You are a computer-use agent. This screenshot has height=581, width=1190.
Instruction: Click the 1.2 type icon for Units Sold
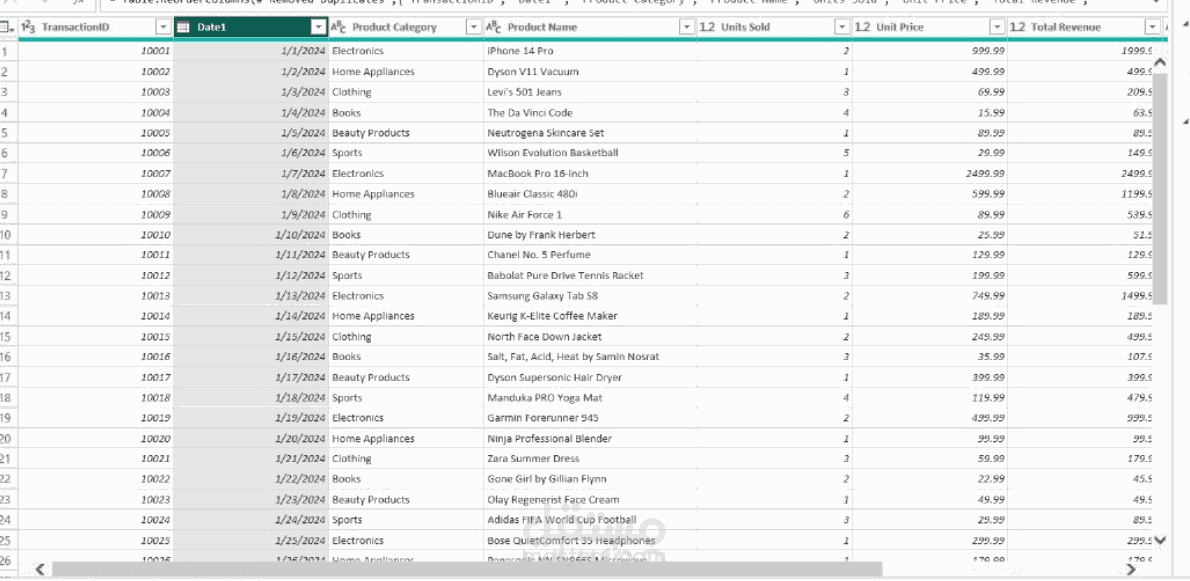coord(707,27)
